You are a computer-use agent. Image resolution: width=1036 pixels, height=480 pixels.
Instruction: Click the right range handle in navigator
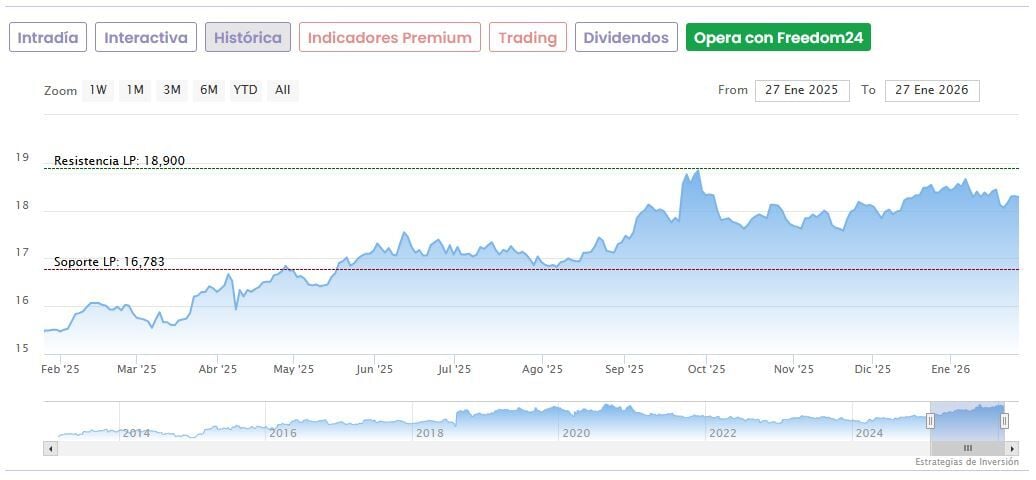[1005, 421]
